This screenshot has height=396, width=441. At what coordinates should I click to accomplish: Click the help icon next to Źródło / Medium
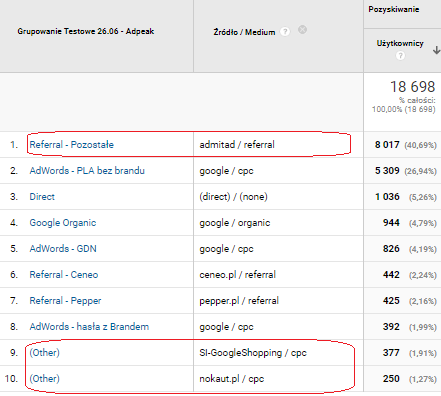coord(285,32)
